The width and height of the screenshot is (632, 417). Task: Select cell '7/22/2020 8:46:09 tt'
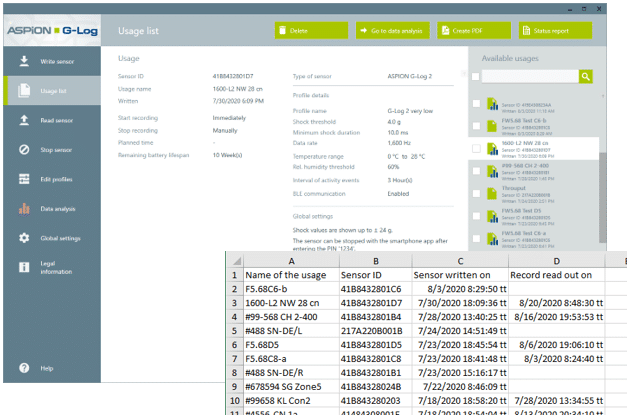coord(460,387)
